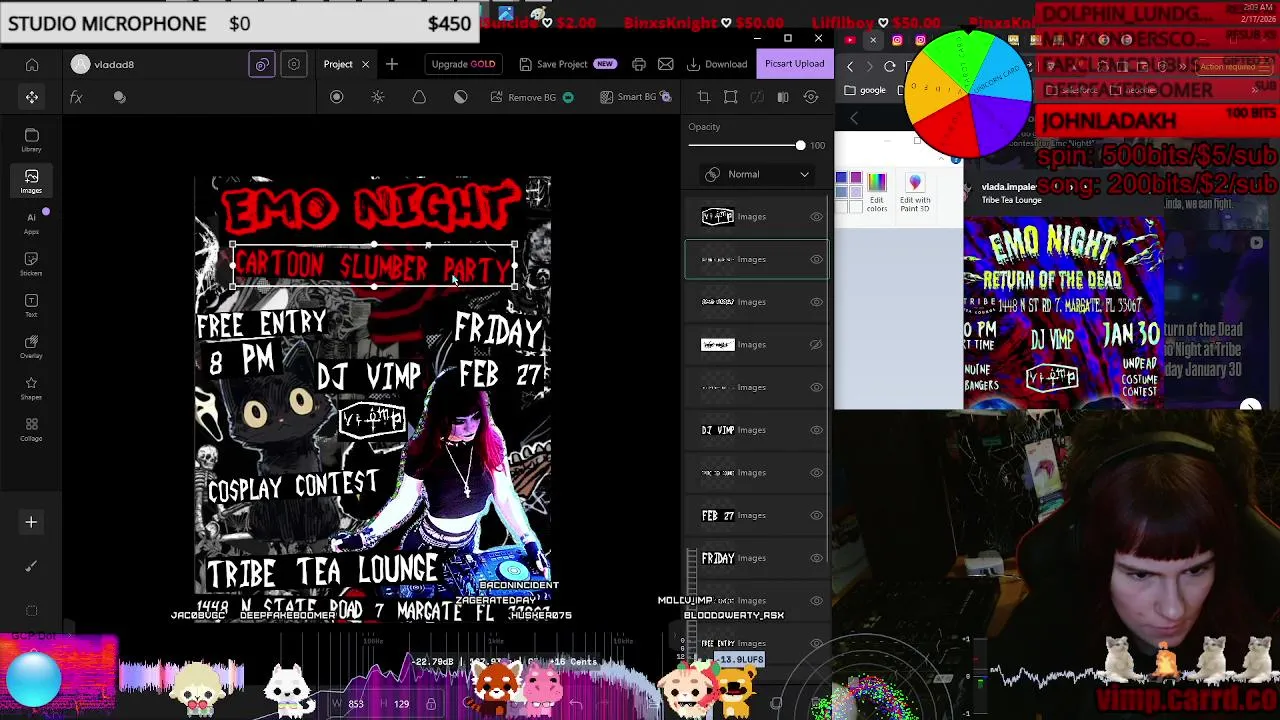Screen dimensions: 1280x720
Task: Open the vladad8 account menu
Action: [103, 65]
